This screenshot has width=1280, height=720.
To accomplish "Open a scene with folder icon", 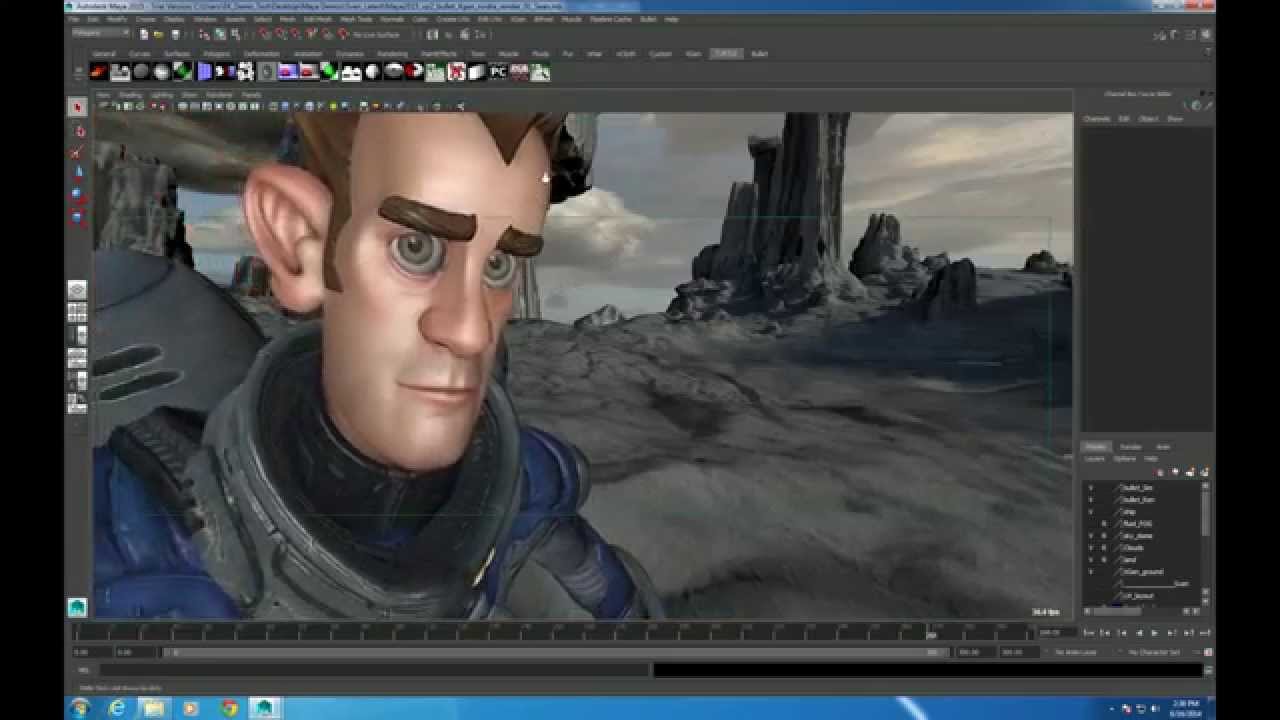I will click(159, 34).
